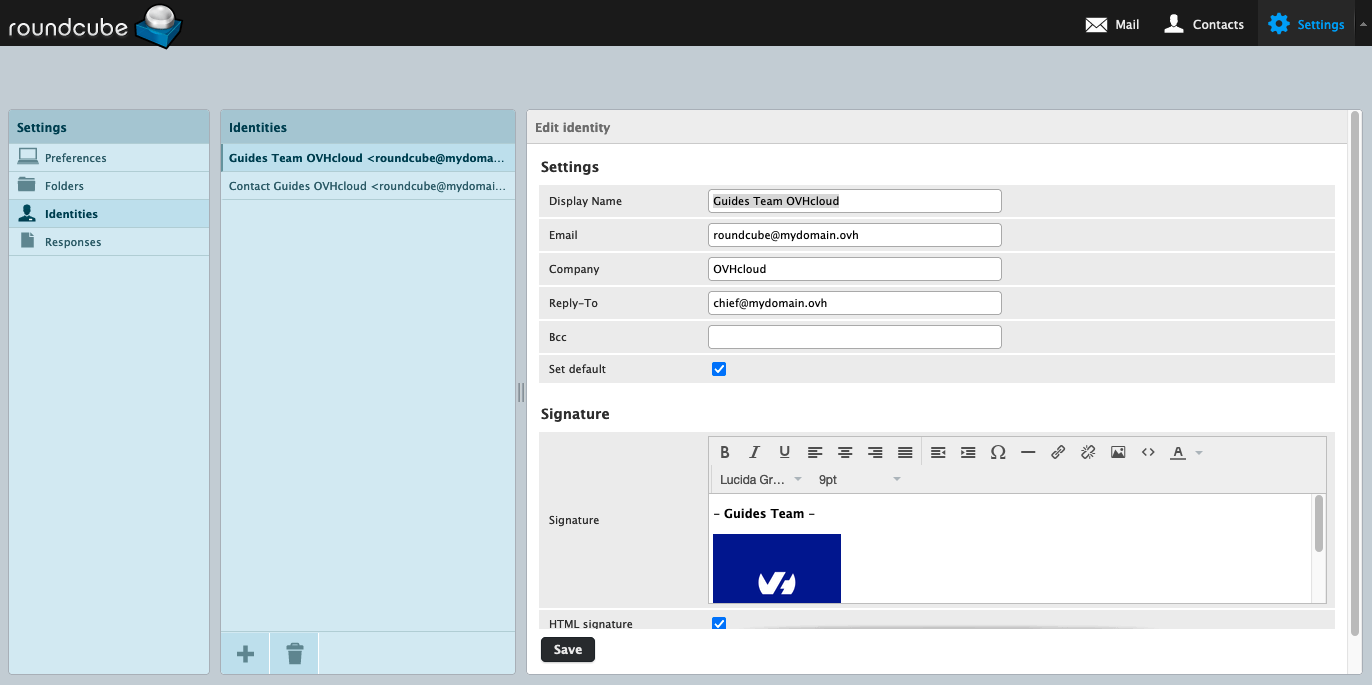Image resolution: width=1372 pixels, height=685 pixels.
Task: Open Contacts from the top bar
Action: pyautogui.click(x=1204, y=24)
